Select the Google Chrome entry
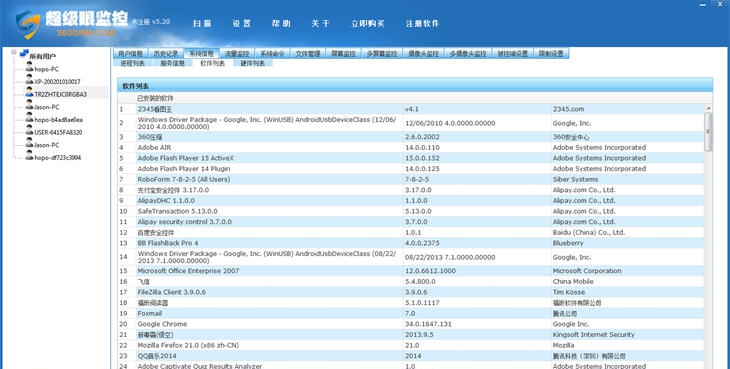Image resolution: width=730 pixels, height=369 pixels. point(411,324)
